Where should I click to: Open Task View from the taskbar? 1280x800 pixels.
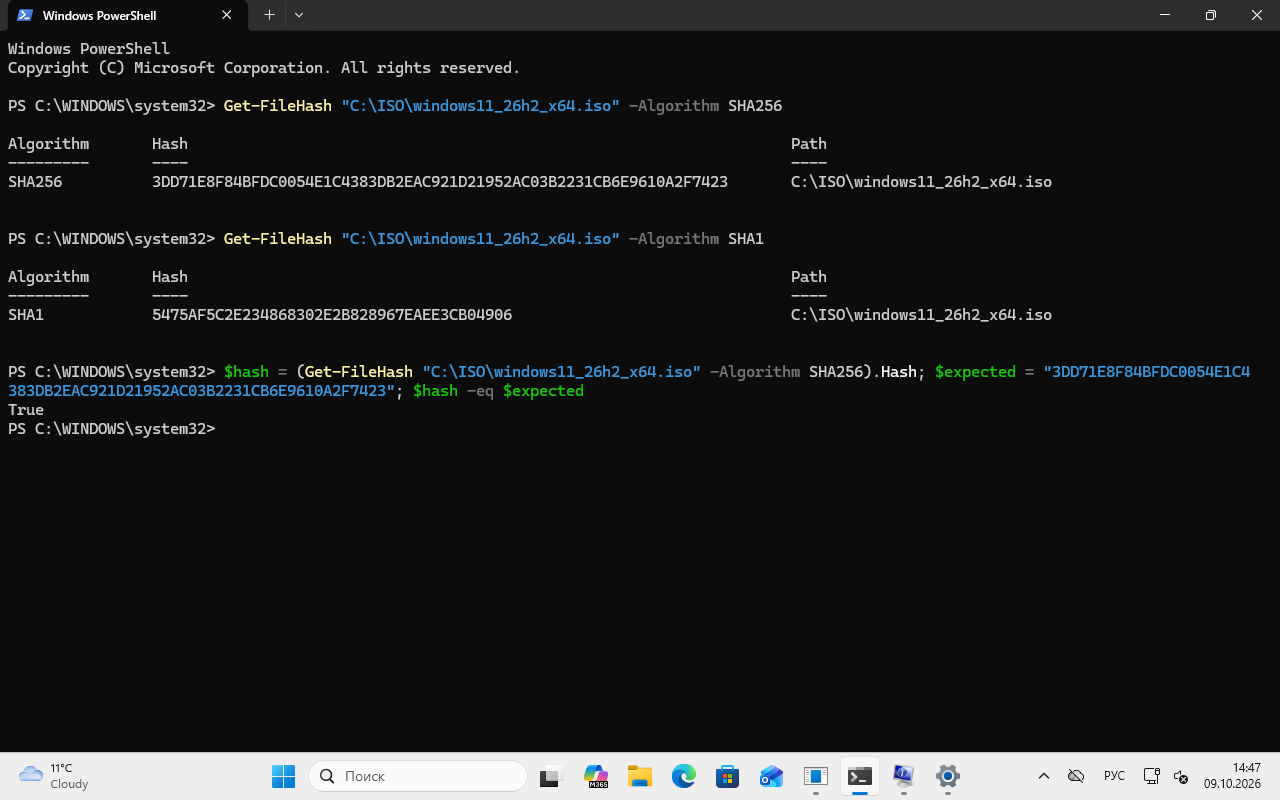552,776
